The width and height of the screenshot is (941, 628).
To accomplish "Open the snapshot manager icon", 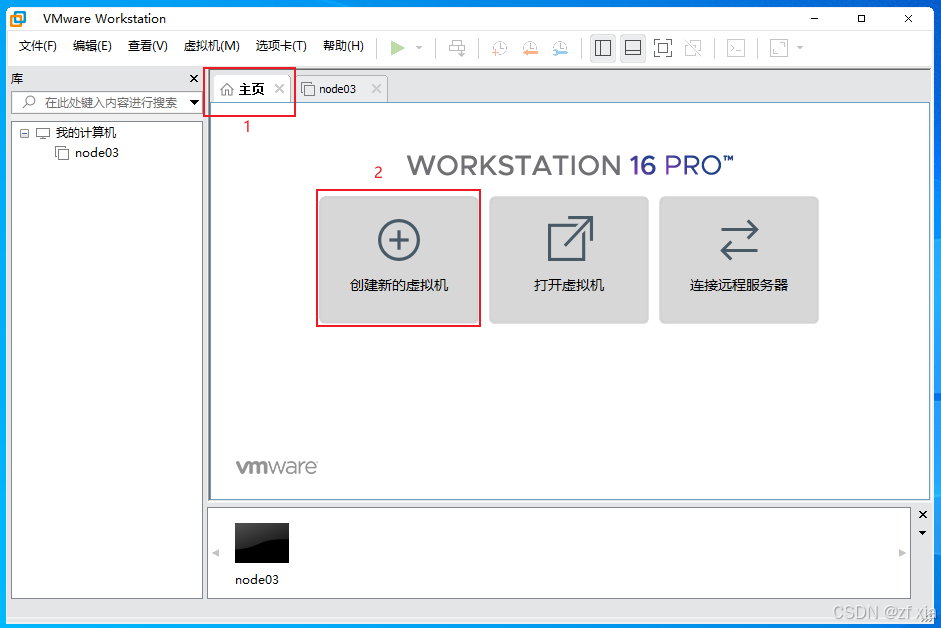I will pos(560,48).
